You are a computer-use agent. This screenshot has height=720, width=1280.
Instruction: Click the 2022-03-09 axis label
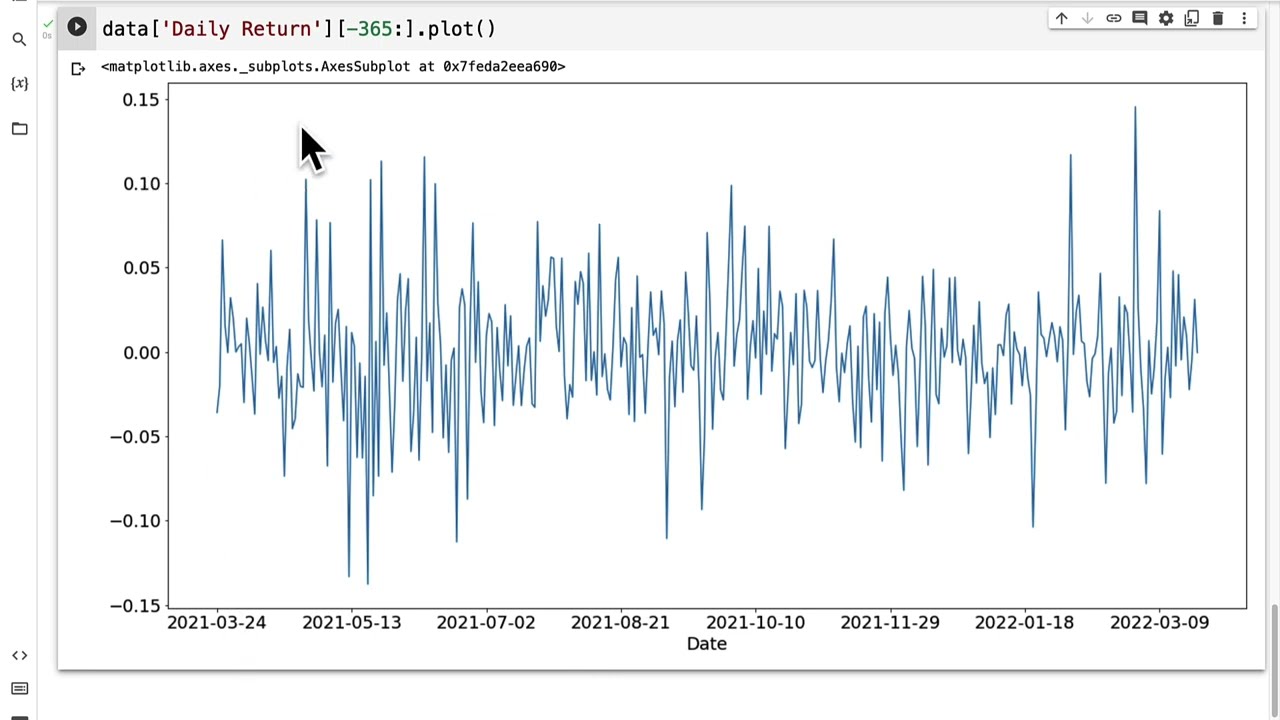pyautogui.click(x=1159, y=622)
